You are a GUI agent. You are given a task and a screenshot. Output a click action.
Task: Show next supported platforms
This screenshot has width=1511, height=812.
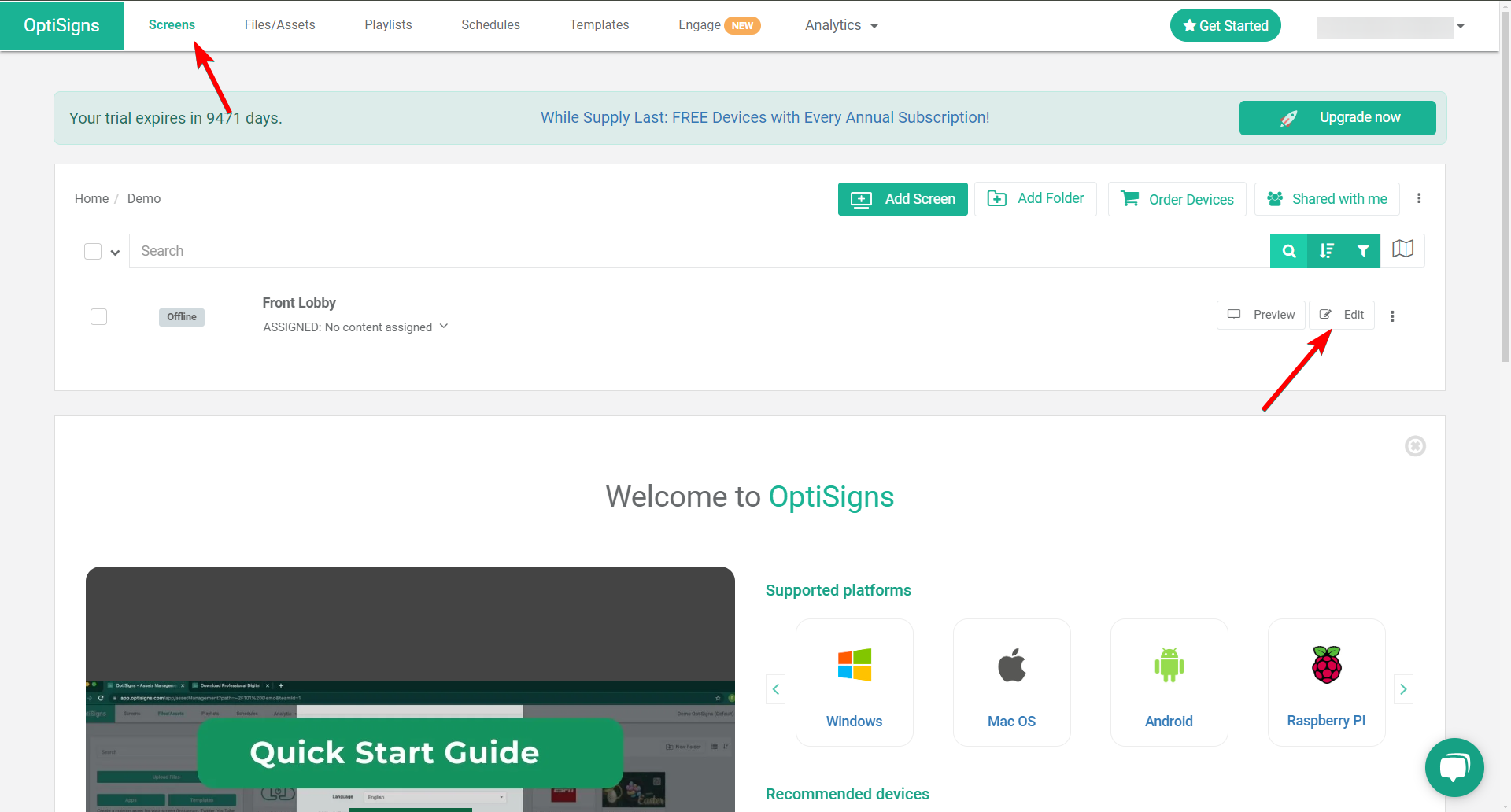(x=1403, y=689)
